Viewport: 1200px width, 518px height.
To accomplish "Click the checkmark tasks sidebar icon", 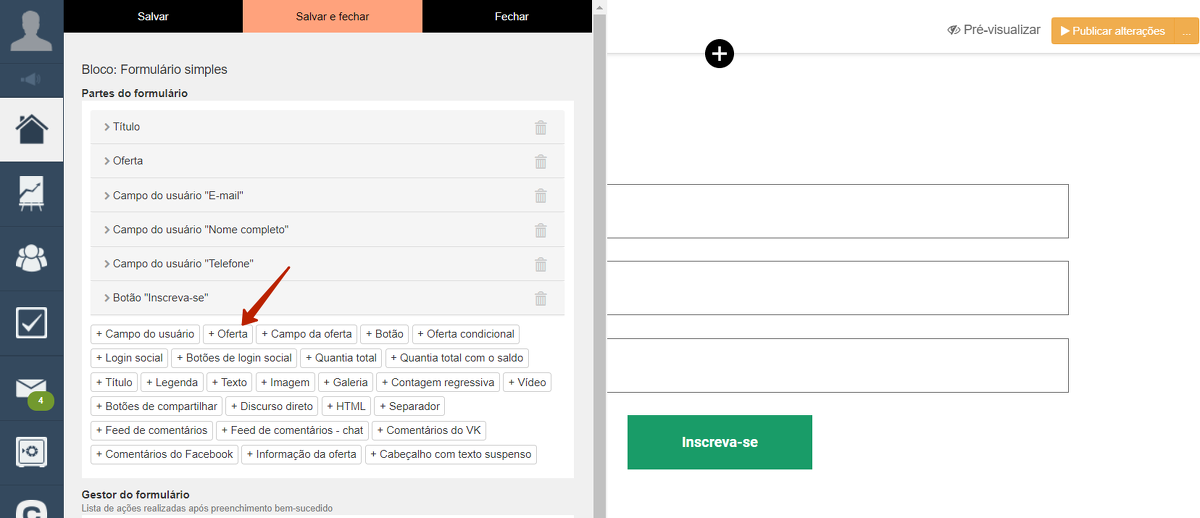I will (x=31, y=322).
